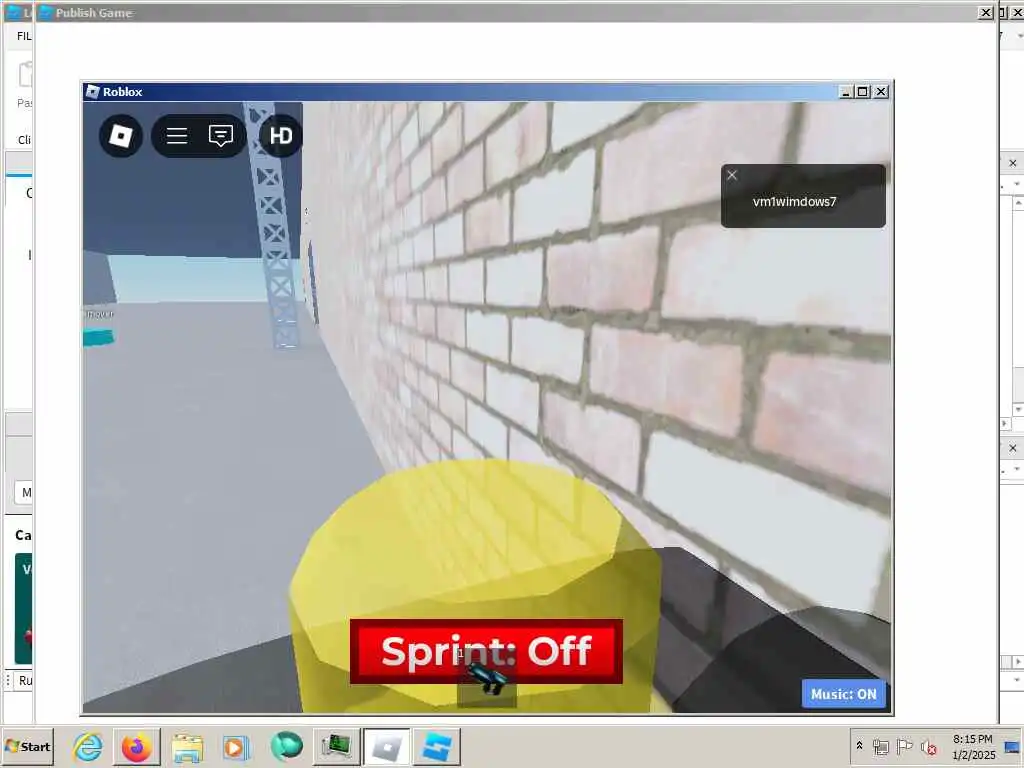
Task: Open the network tray icon
Action: click(880, 746)
